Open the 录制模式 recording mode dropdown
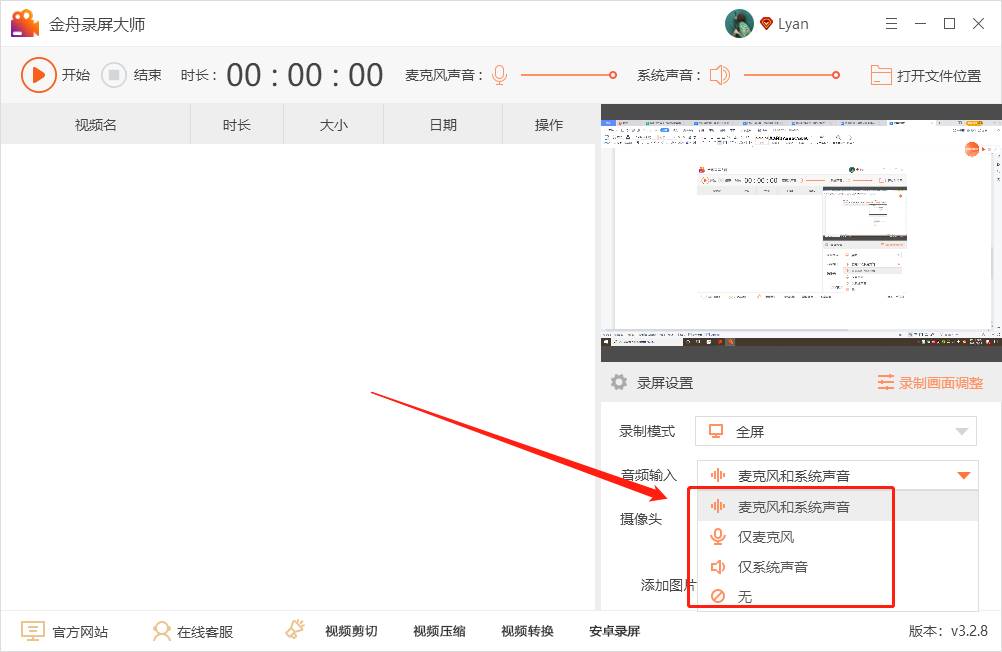This screenshot has height=652, width=1002. click(835, 430)
